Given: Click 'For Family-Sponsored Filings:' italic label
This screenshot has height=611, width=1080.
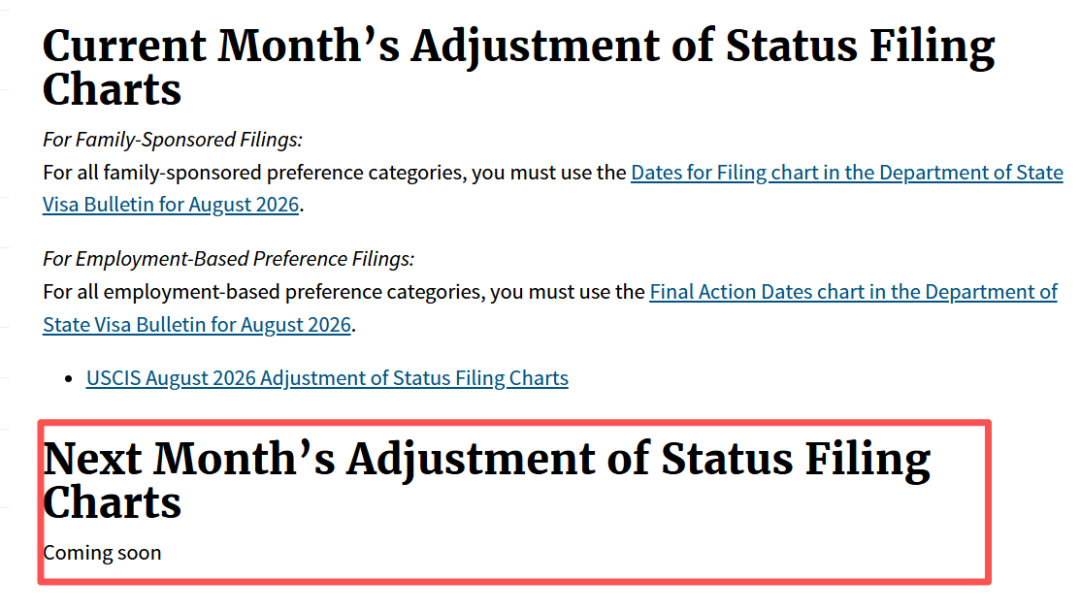Looking at the screenshot, I should (172, 140).
